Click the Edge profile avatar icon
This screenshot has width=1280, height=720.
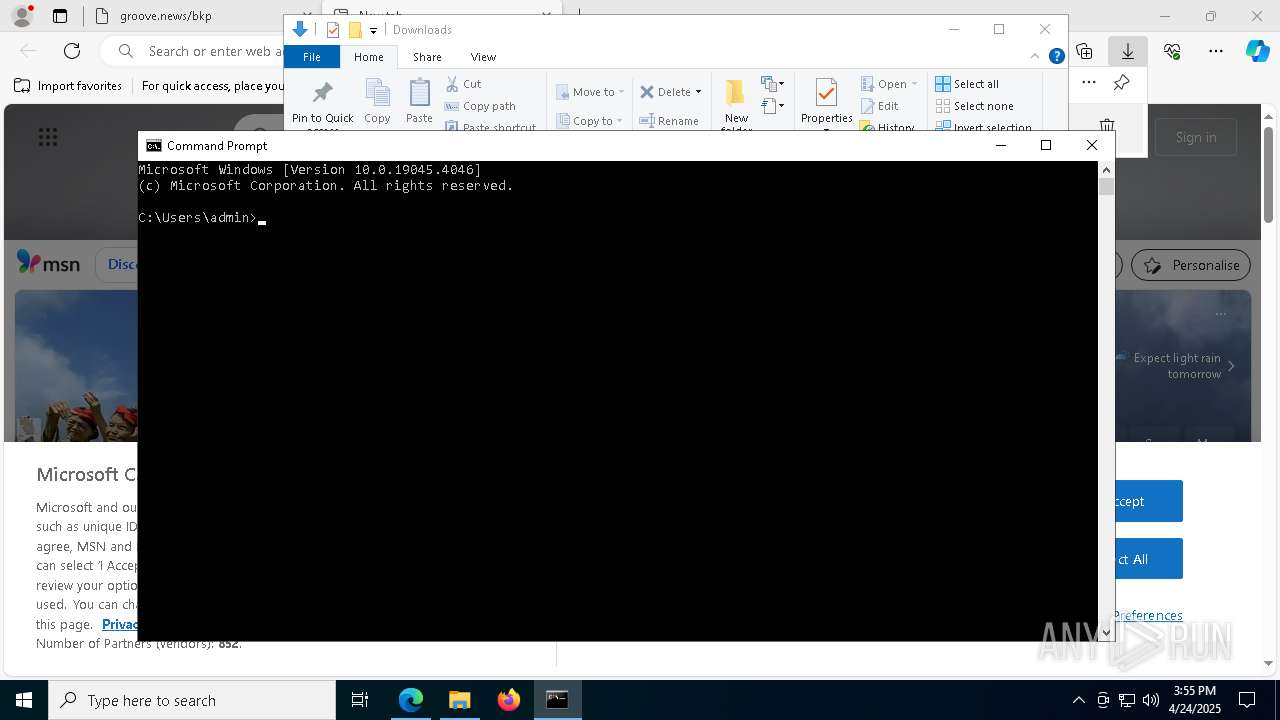[21, 16]
